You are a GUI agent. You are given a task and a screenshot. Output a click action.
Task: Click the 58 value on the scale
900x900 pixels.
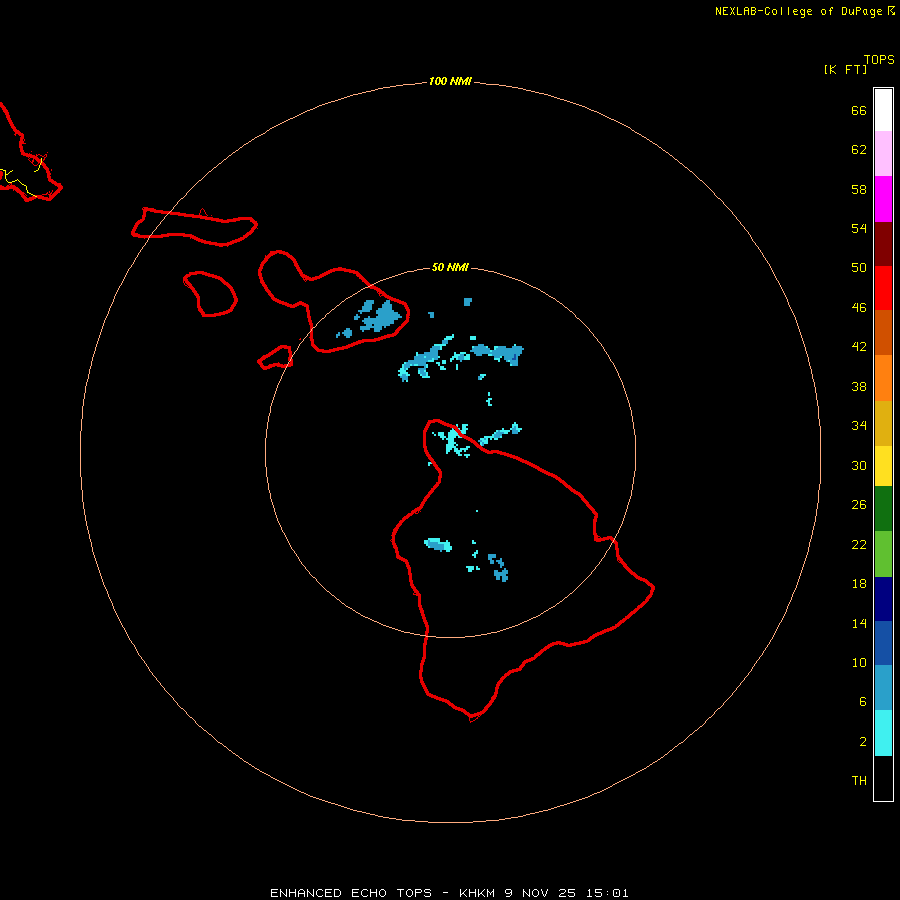pyautogui.click(x=859, y=189)
